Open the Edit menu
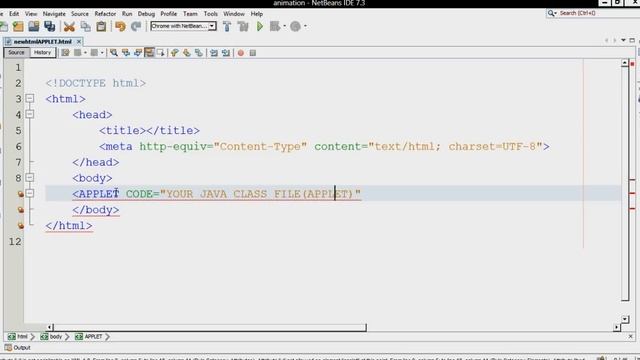The image size is (640, 360). [x=14, y=14]
